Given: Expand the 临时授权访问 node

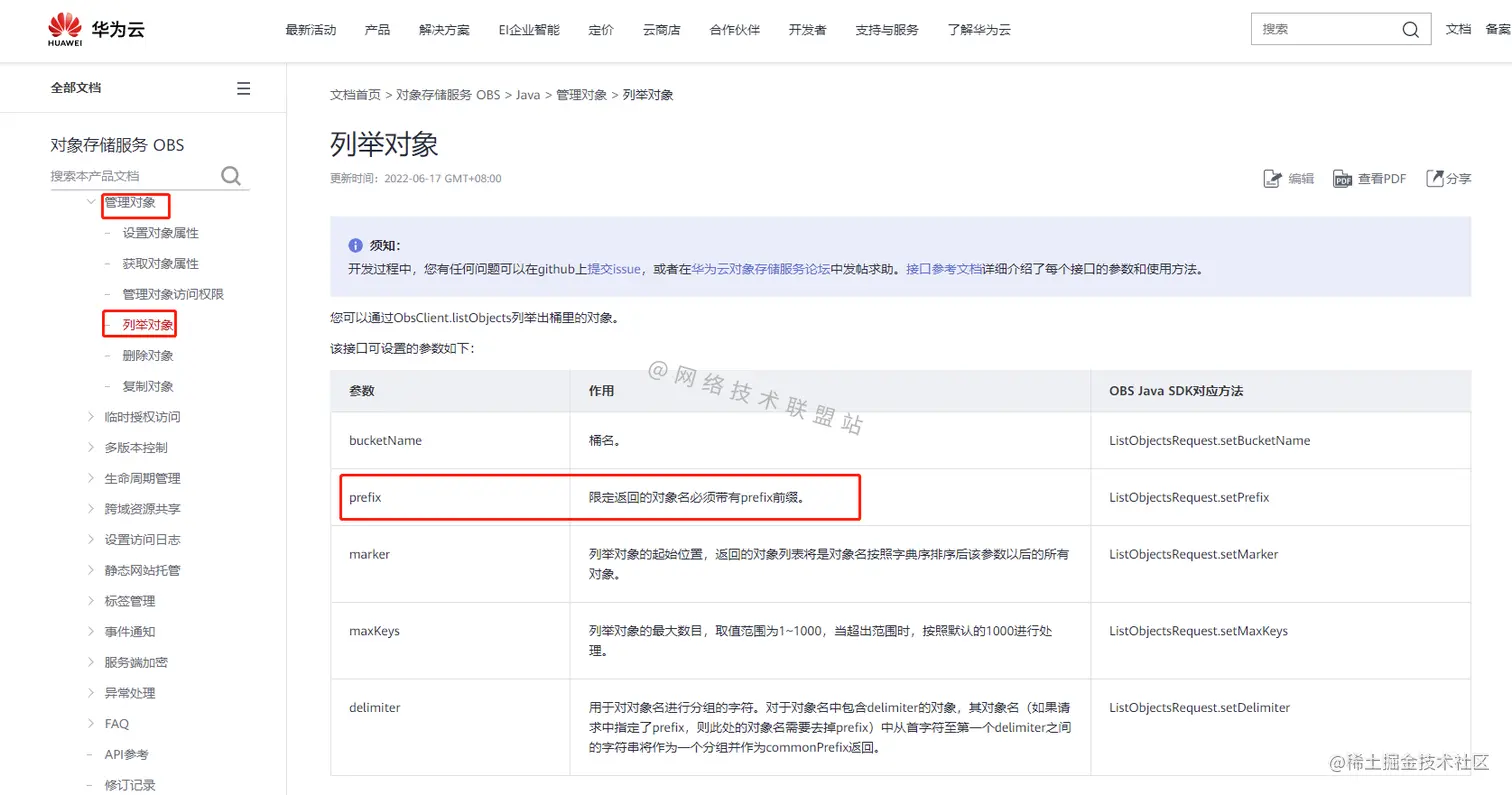Looking at the screenshot, I should pos(91,417).
